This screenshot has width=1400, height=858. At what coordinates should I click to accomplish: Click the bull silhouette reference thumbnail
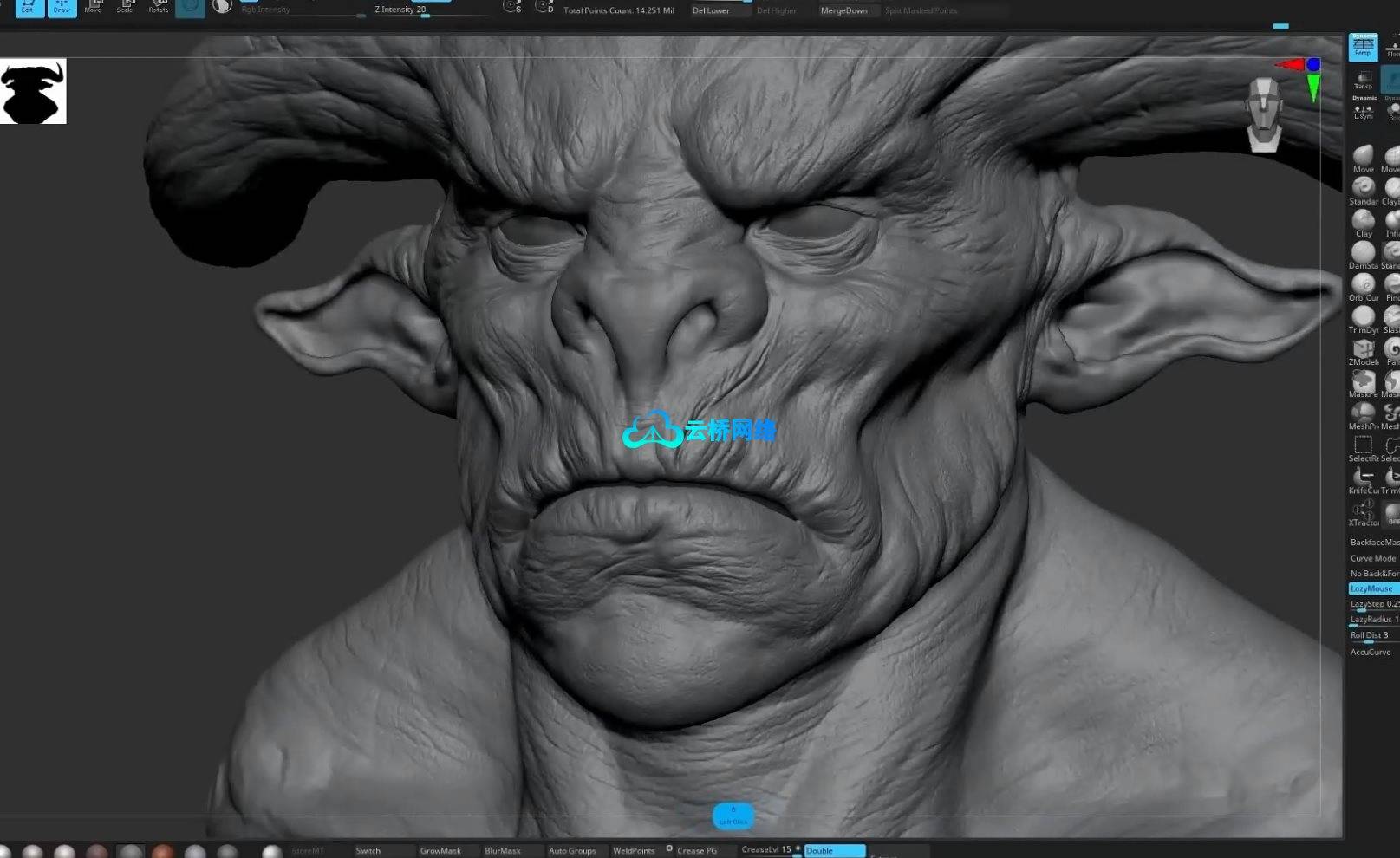[x=33, y=92]
